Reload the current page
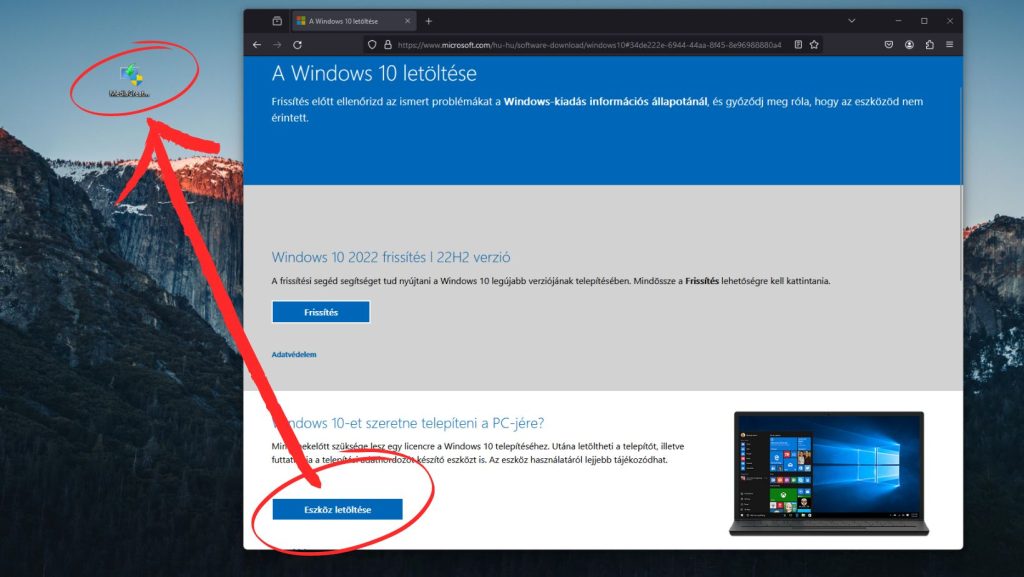 [297, 44]
